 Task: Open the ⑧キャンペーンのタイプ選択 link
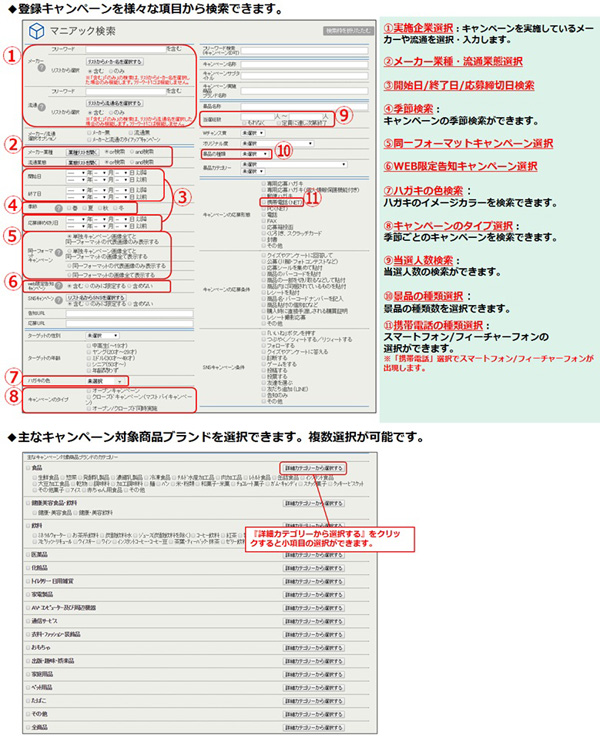point(448,225)
